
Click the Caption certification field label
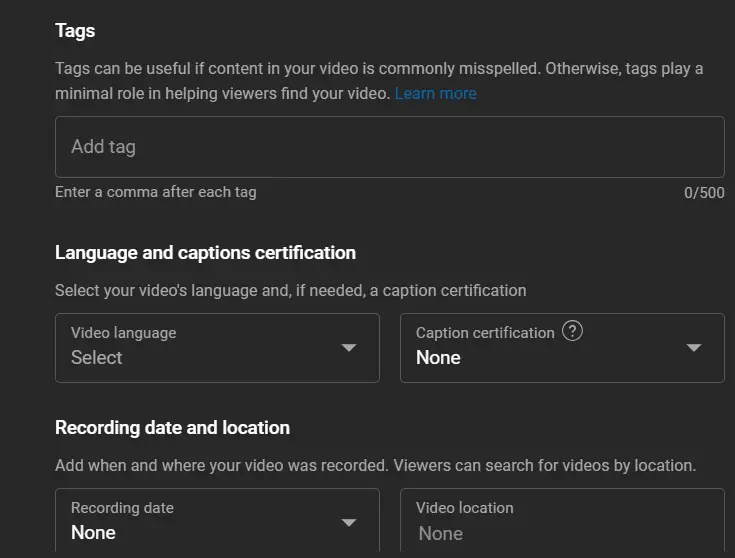click(x=485, y=333)
